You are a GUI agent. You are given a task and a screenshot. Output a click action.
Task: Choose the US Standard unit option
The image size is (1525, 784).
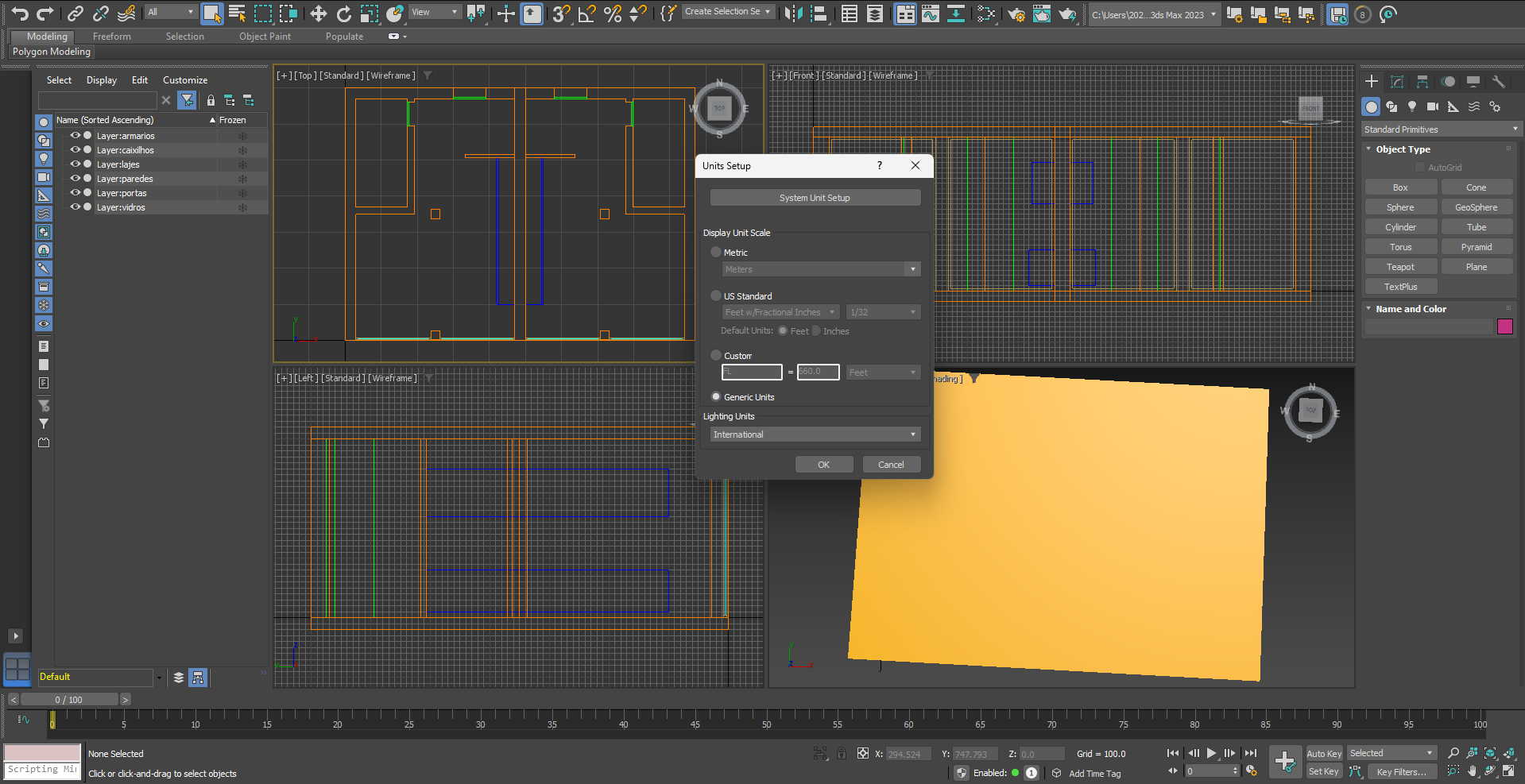(x=716, y=296)
